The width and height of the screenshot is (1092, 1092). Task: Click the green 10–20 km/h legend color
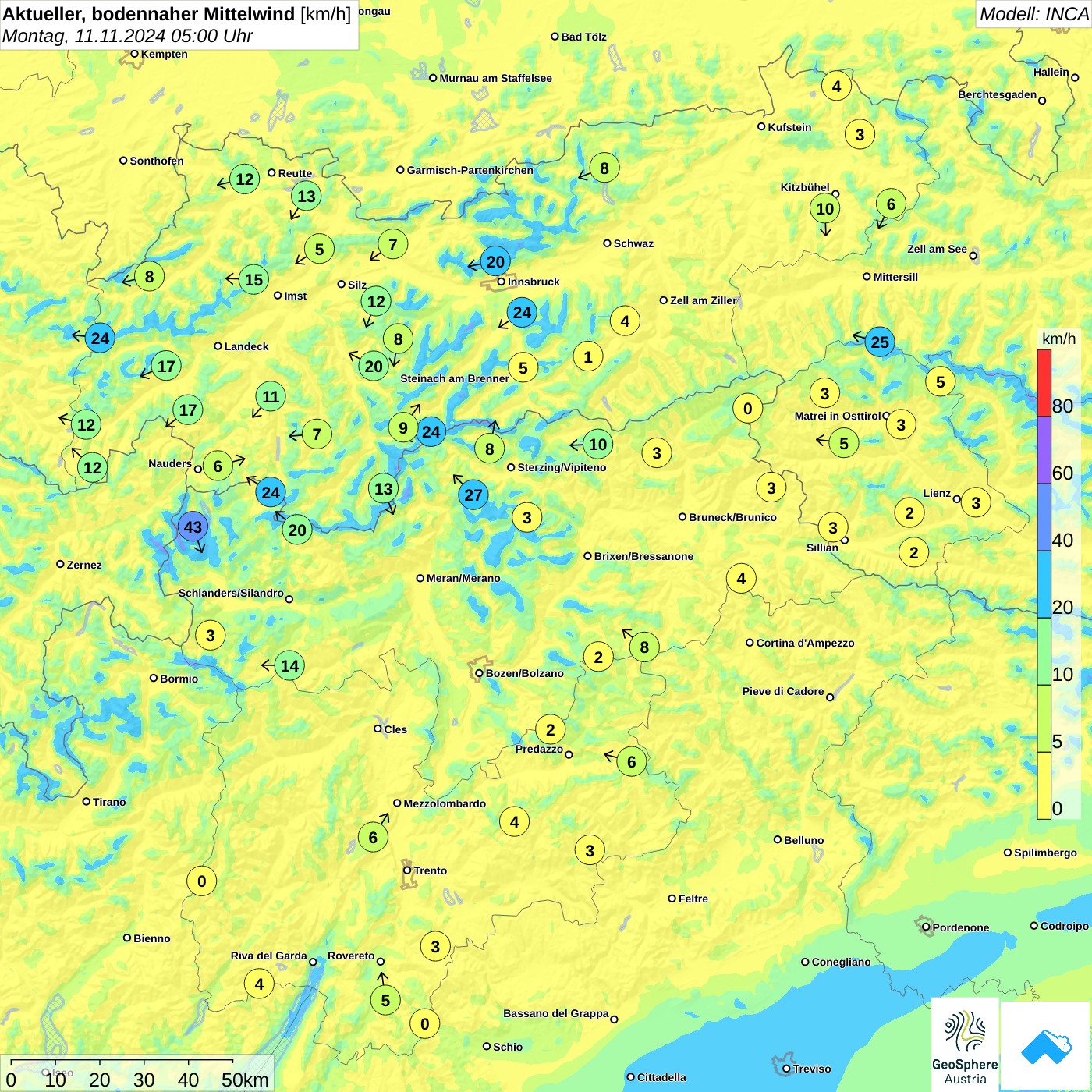pyautogui.click(x=1044, y=651)
